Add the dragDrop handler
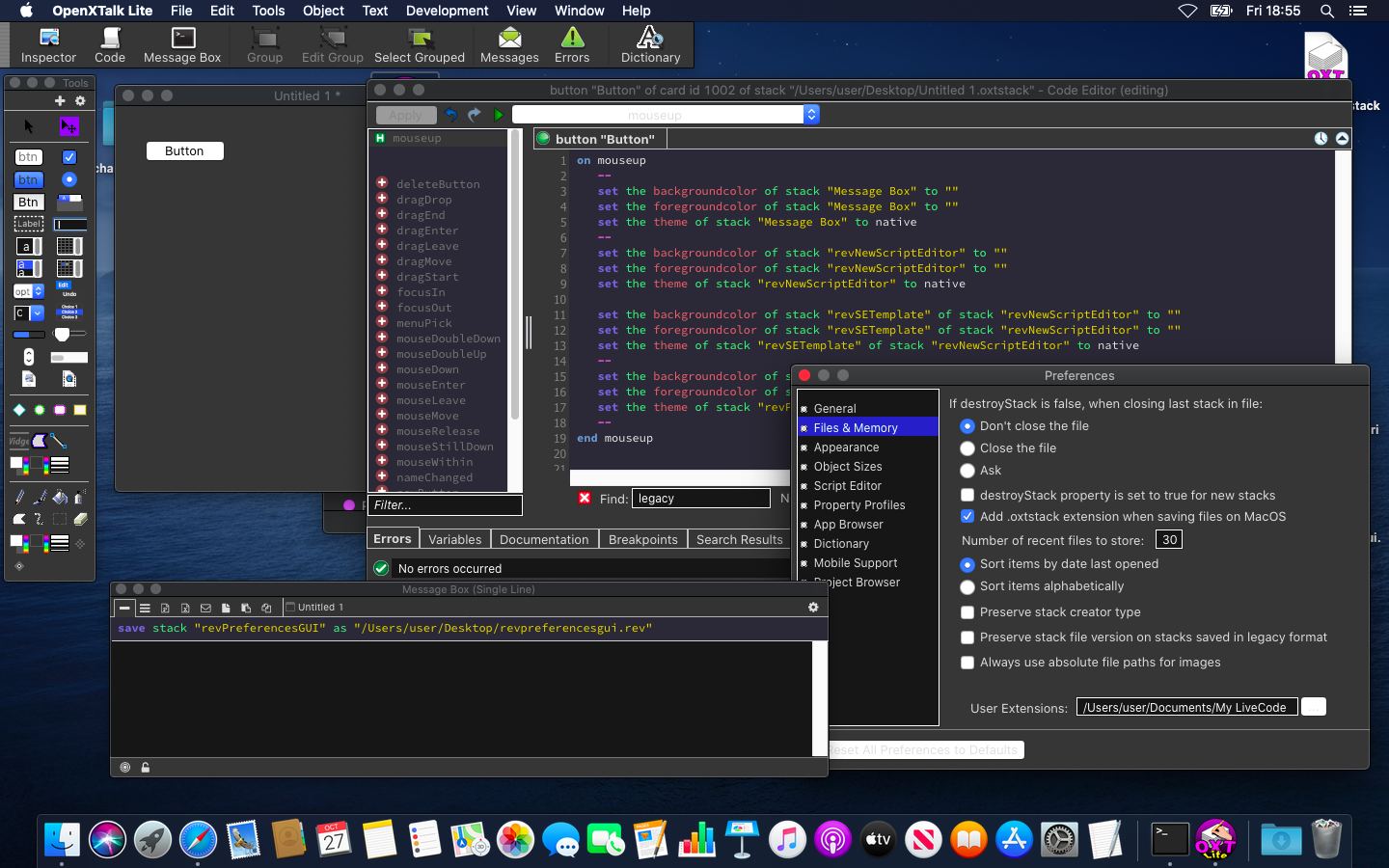This screenshot has height=868, width=1389. (382, 199)
